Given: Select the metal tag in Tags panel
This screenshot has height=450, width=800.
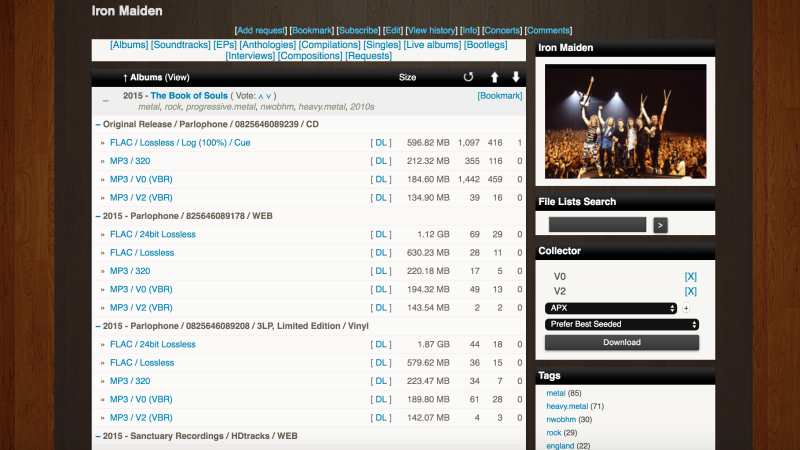Looking at the screenshot, I should [x=556, y=393].
